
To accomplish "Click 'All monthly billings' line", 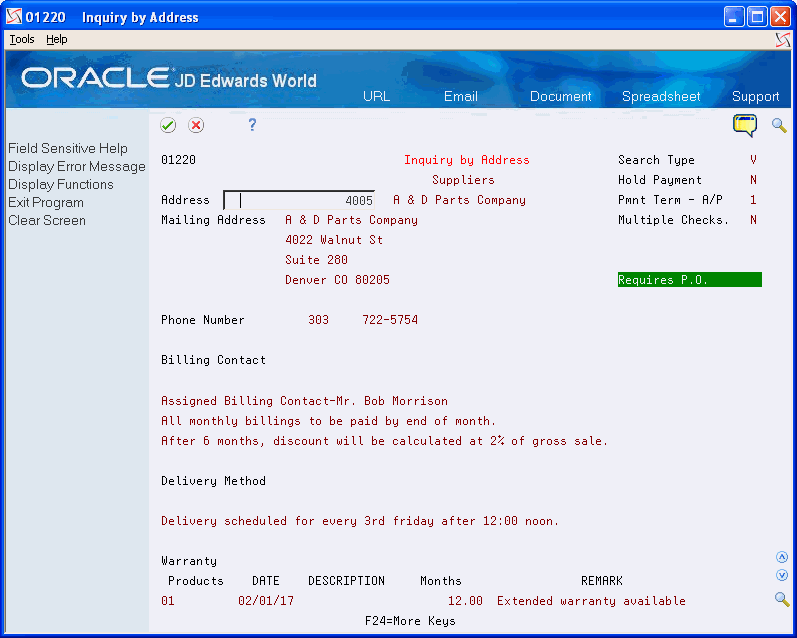I will click(328, 421).
